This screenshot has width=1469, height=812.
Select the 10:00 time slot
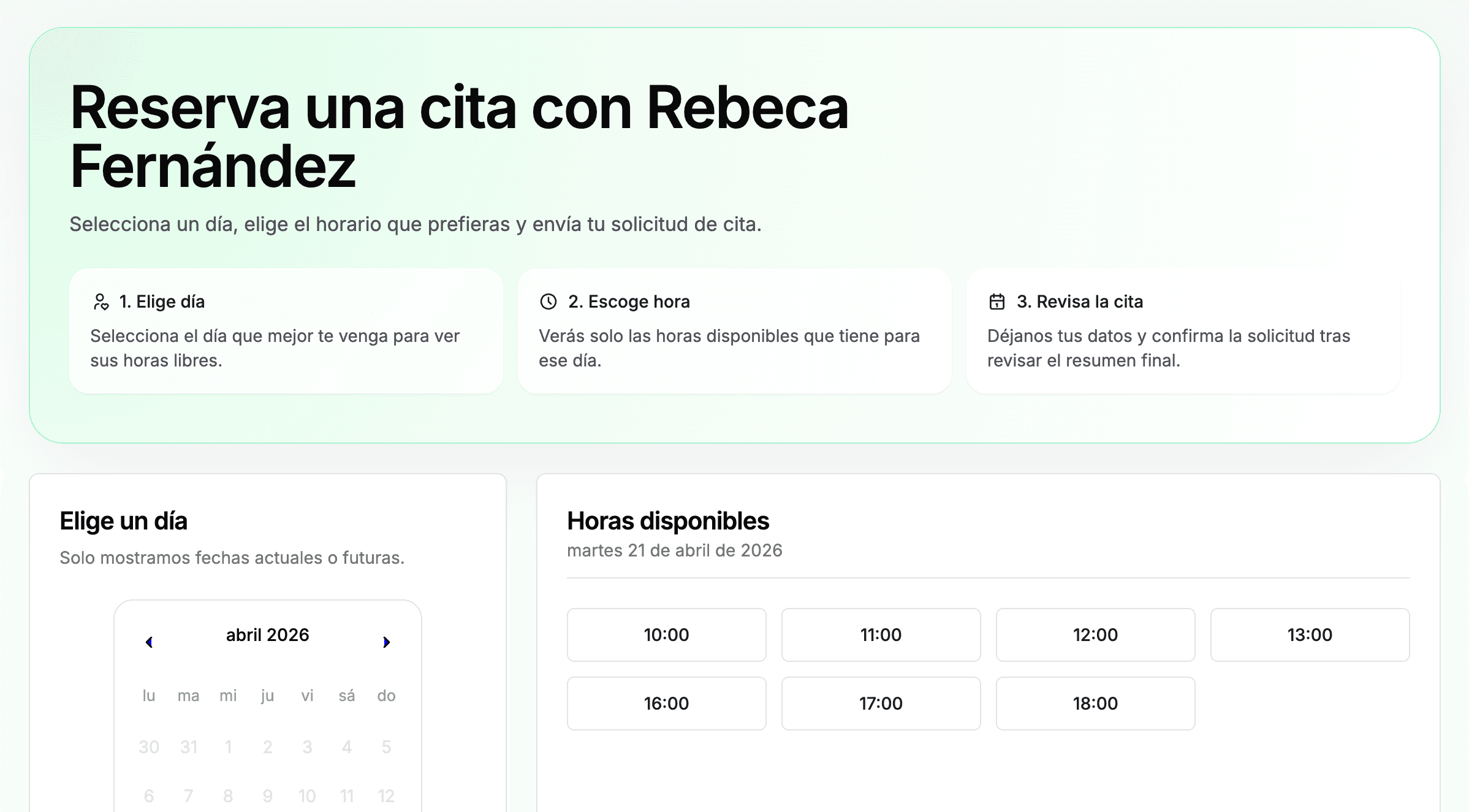pos(666,635)
